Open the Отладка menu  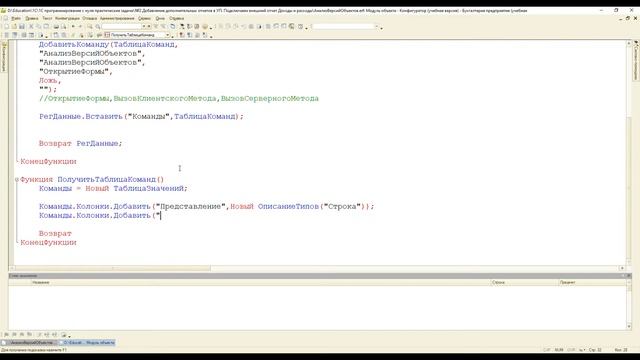(90, 18)
